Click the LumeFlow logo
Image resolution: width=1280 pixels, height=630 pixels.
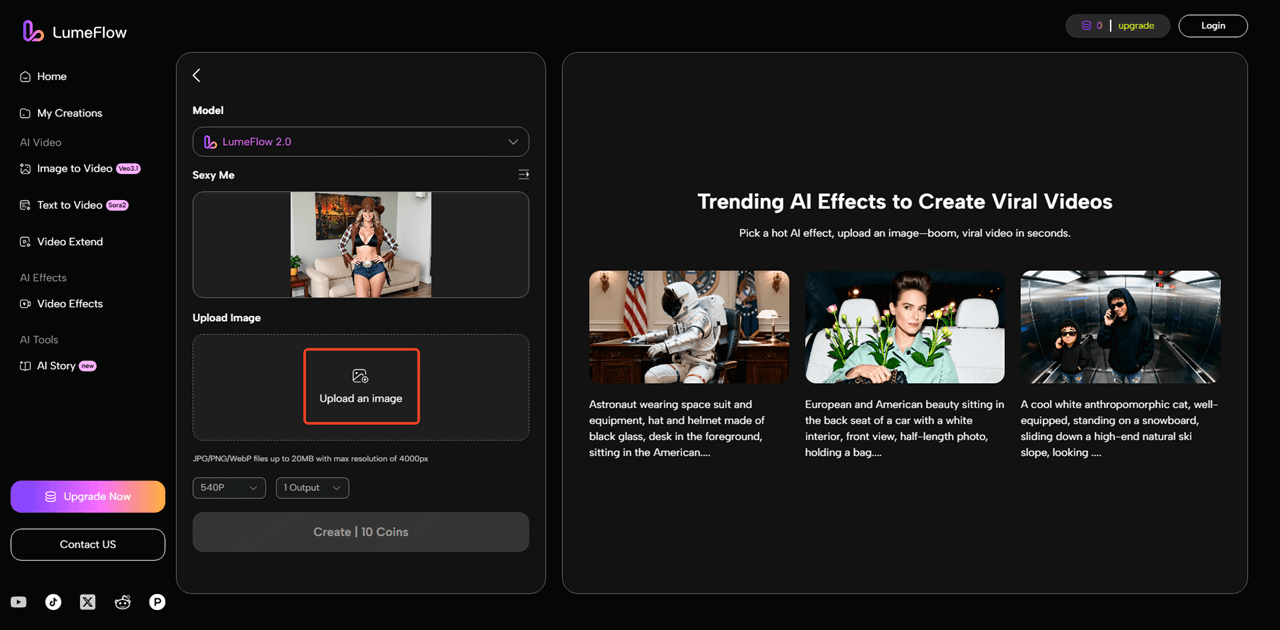[75, 32]
